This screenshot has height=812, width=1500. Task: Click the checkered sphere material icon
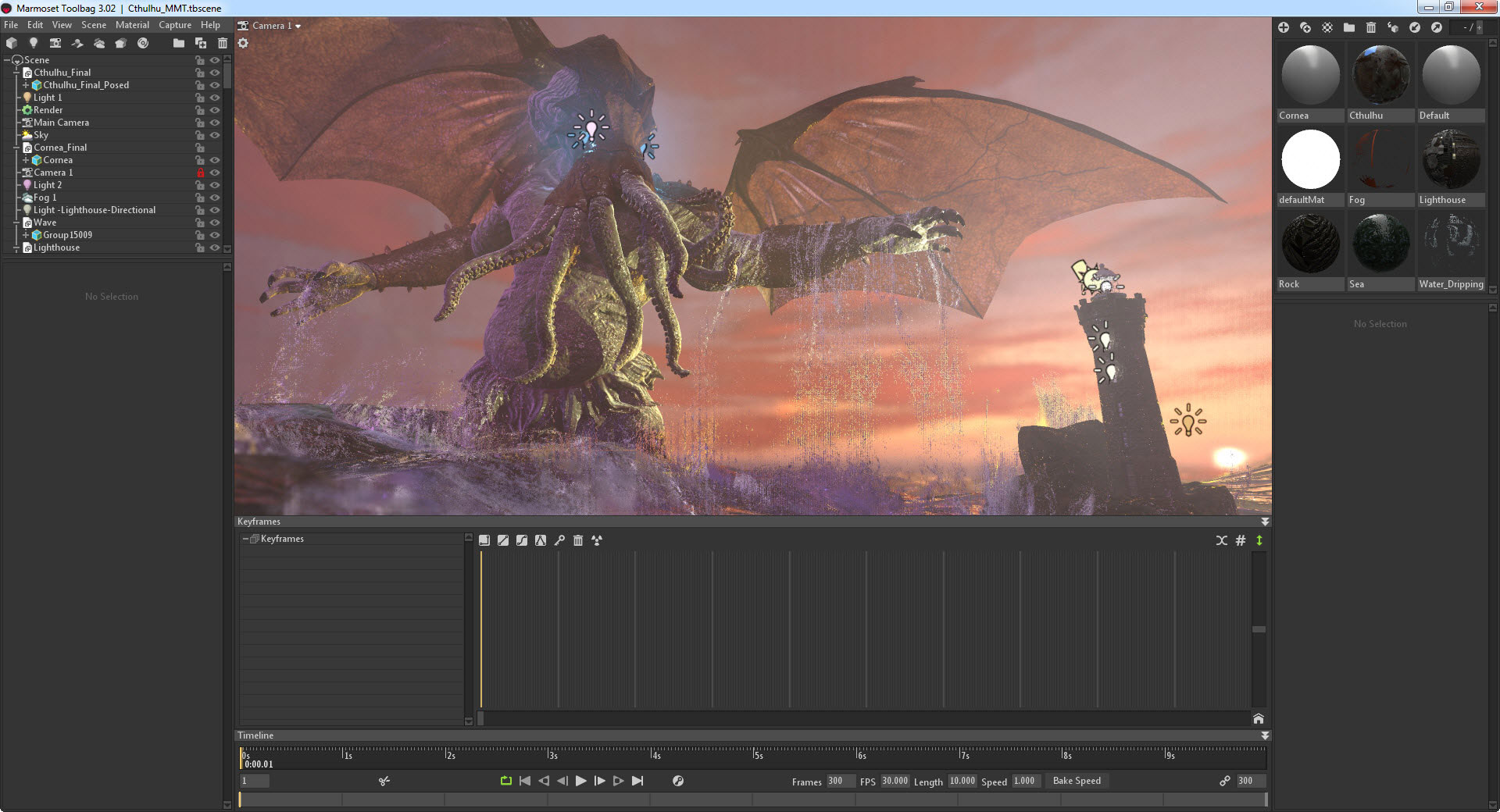pos(1327,27)
